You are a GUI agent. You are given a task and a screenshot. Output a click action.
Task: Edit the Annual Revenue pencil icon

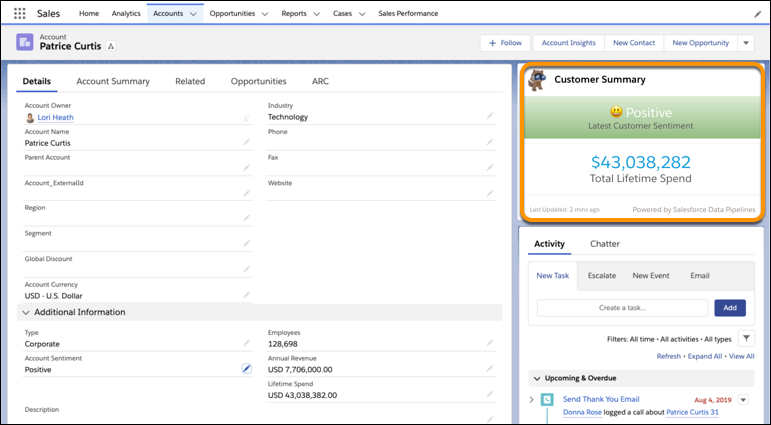490,368
